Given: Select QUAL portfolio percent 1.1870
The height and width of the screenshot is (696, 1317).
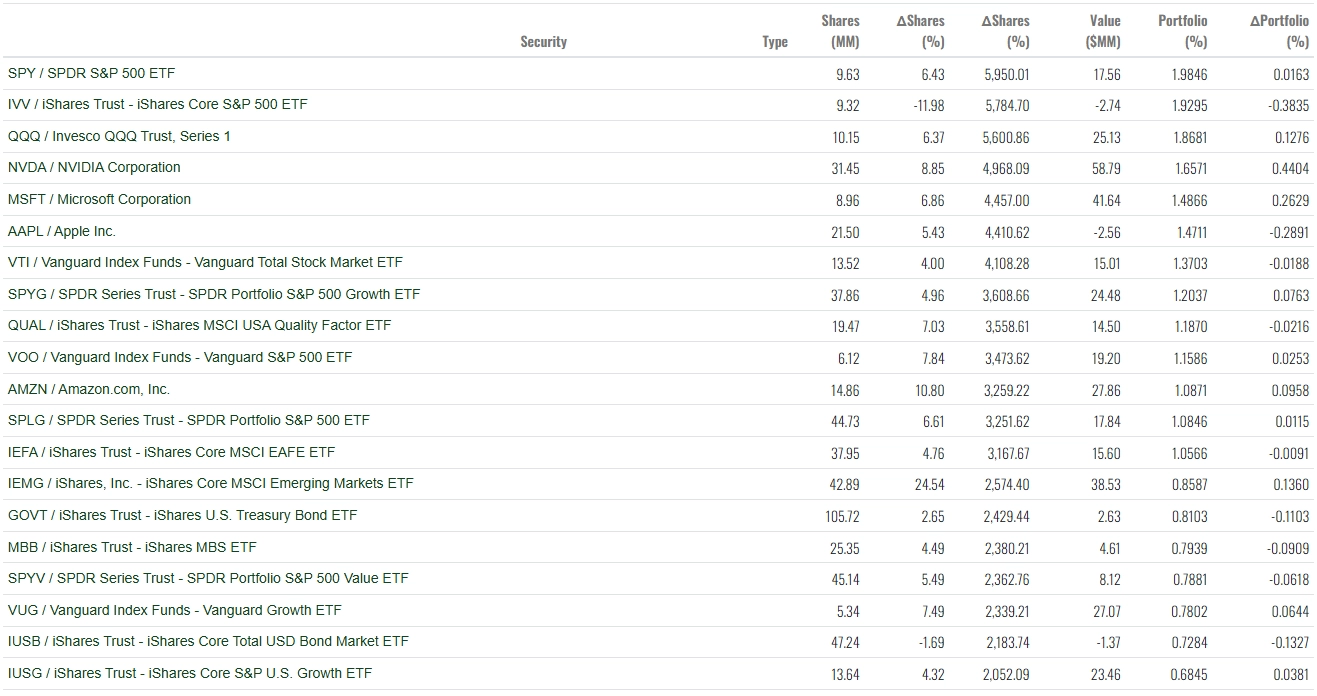Looking at the screenshot, I should (x=1190, y=326).
